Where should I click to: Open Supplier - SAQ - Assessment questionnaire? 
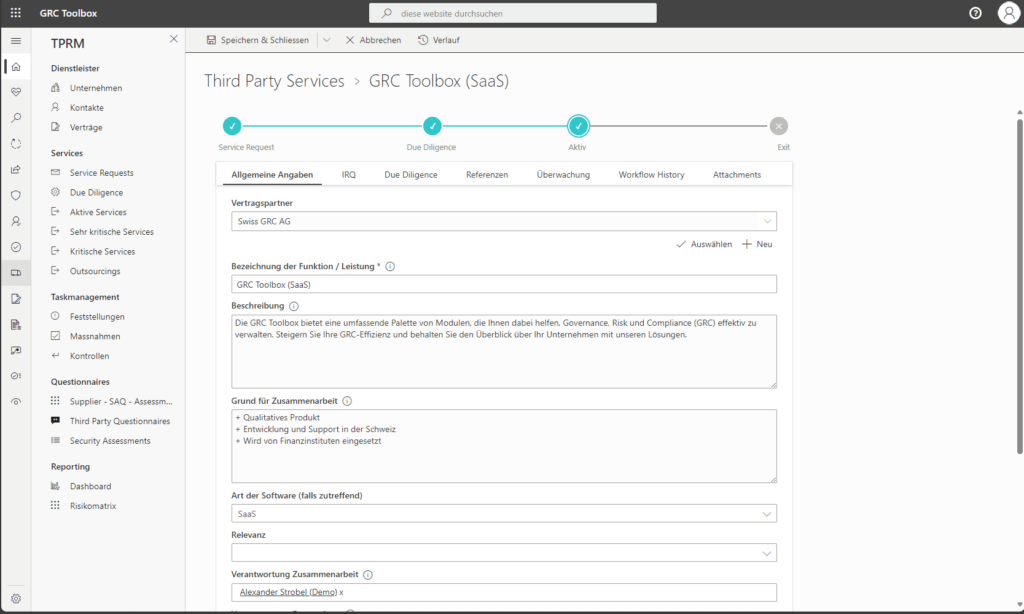121,402
